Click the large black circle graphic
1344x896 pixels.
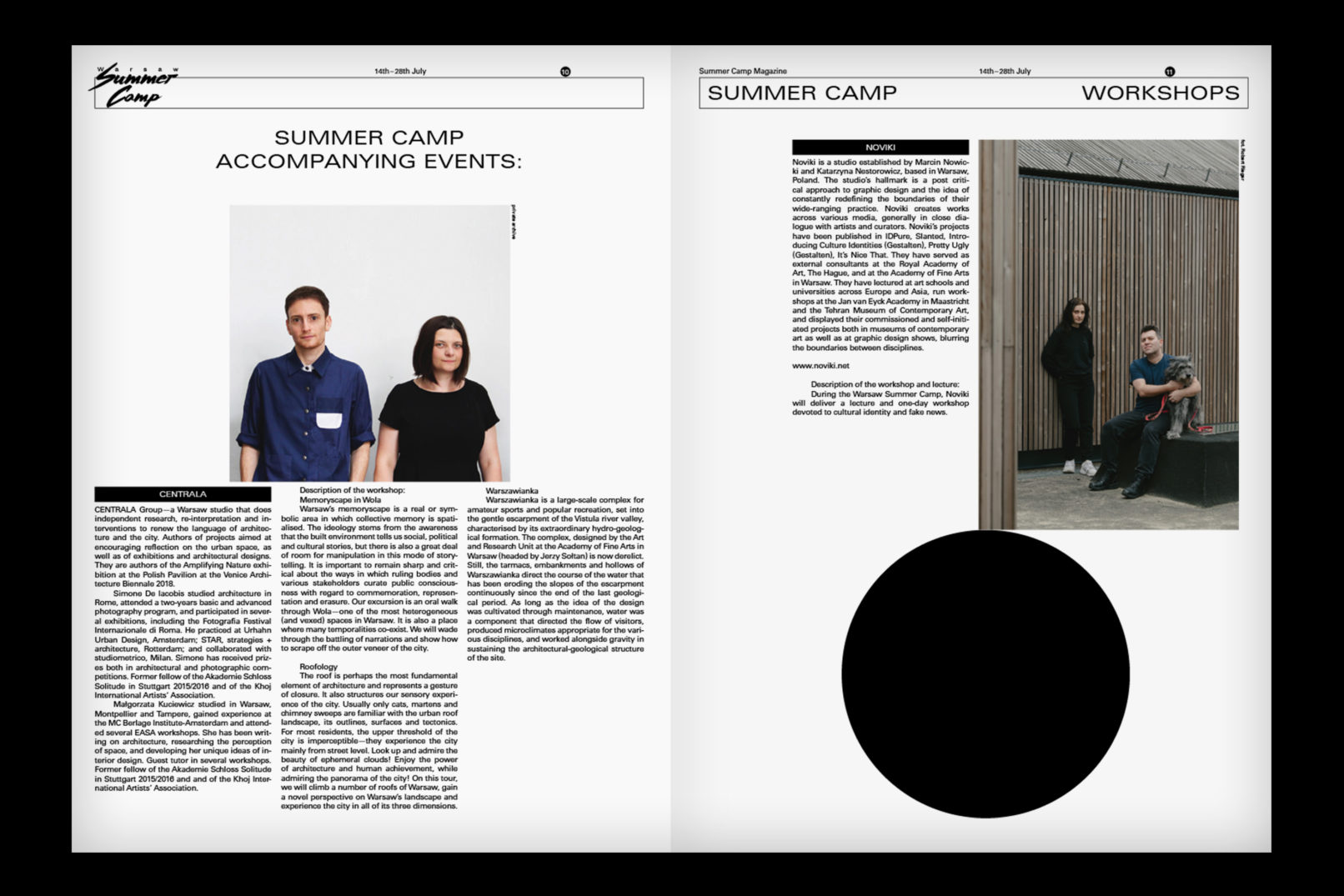click(985, 673)
